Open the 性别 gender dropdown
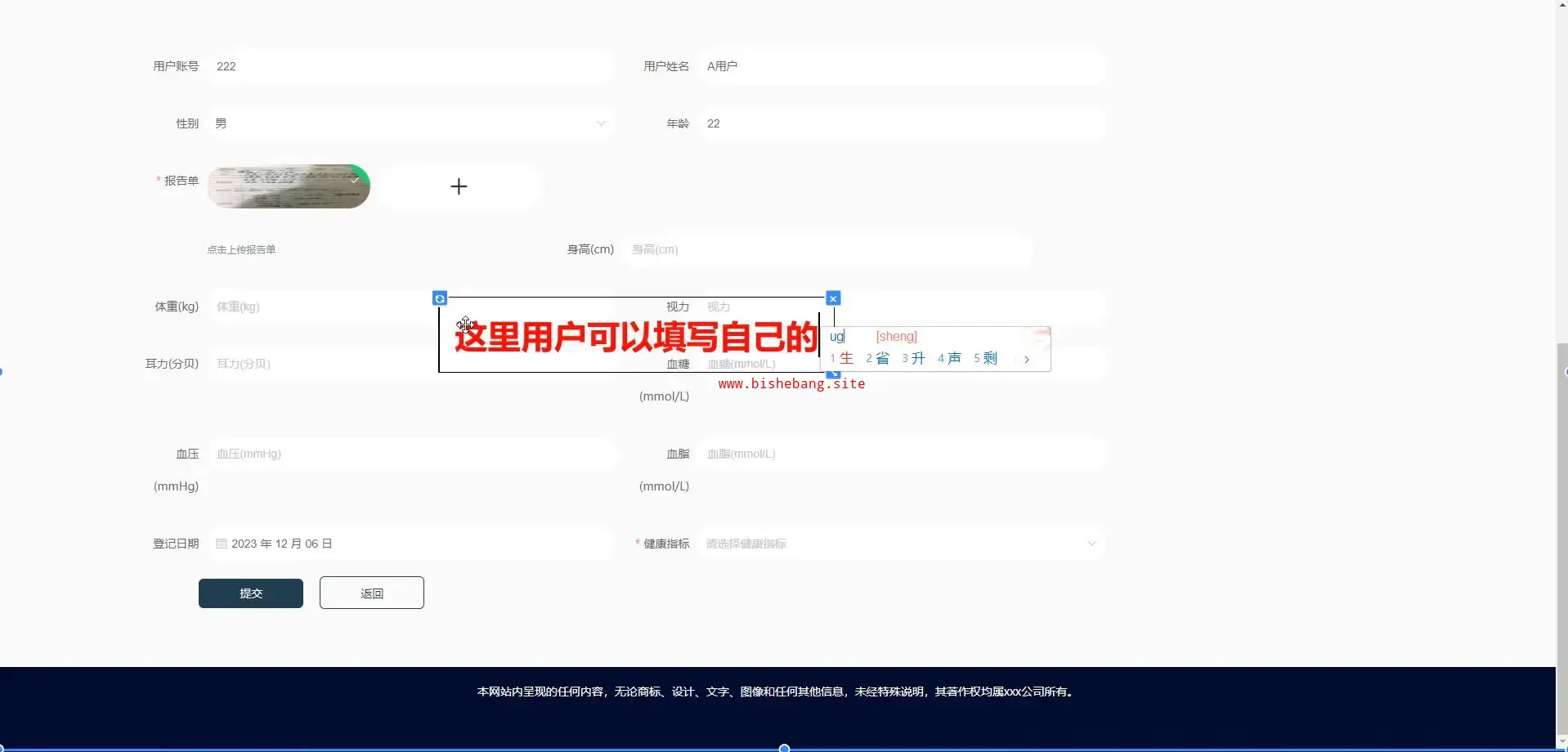The height and width of the screenshot is (752, 1568). (x=411, y=123)
